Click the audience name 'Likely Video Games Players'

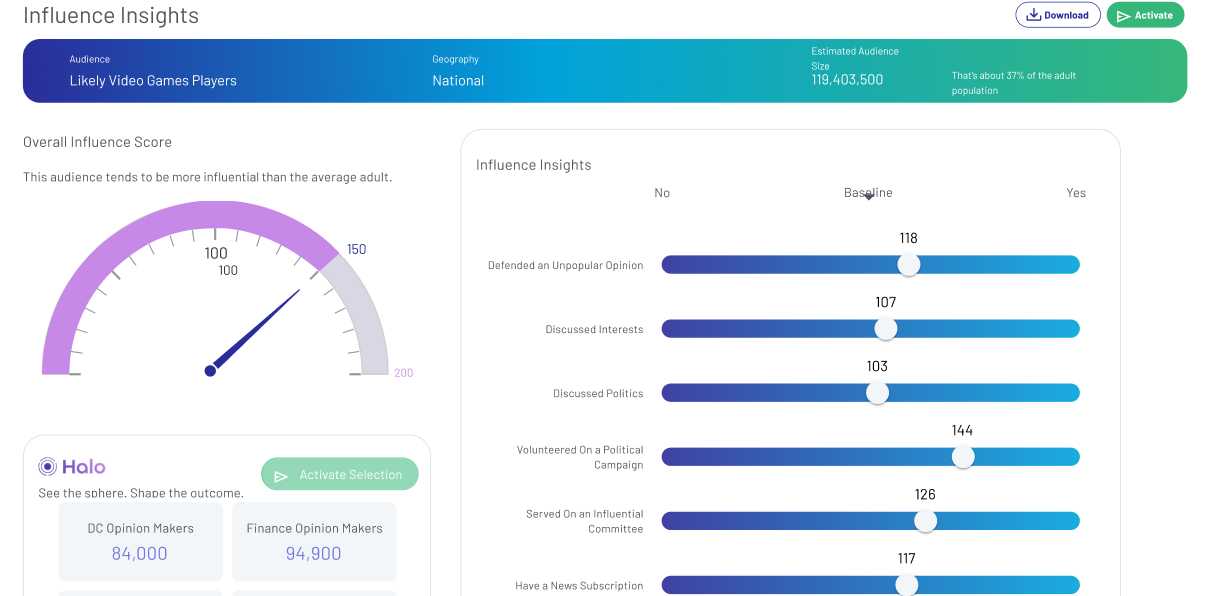pyautogui.click(x=153, y=81)
